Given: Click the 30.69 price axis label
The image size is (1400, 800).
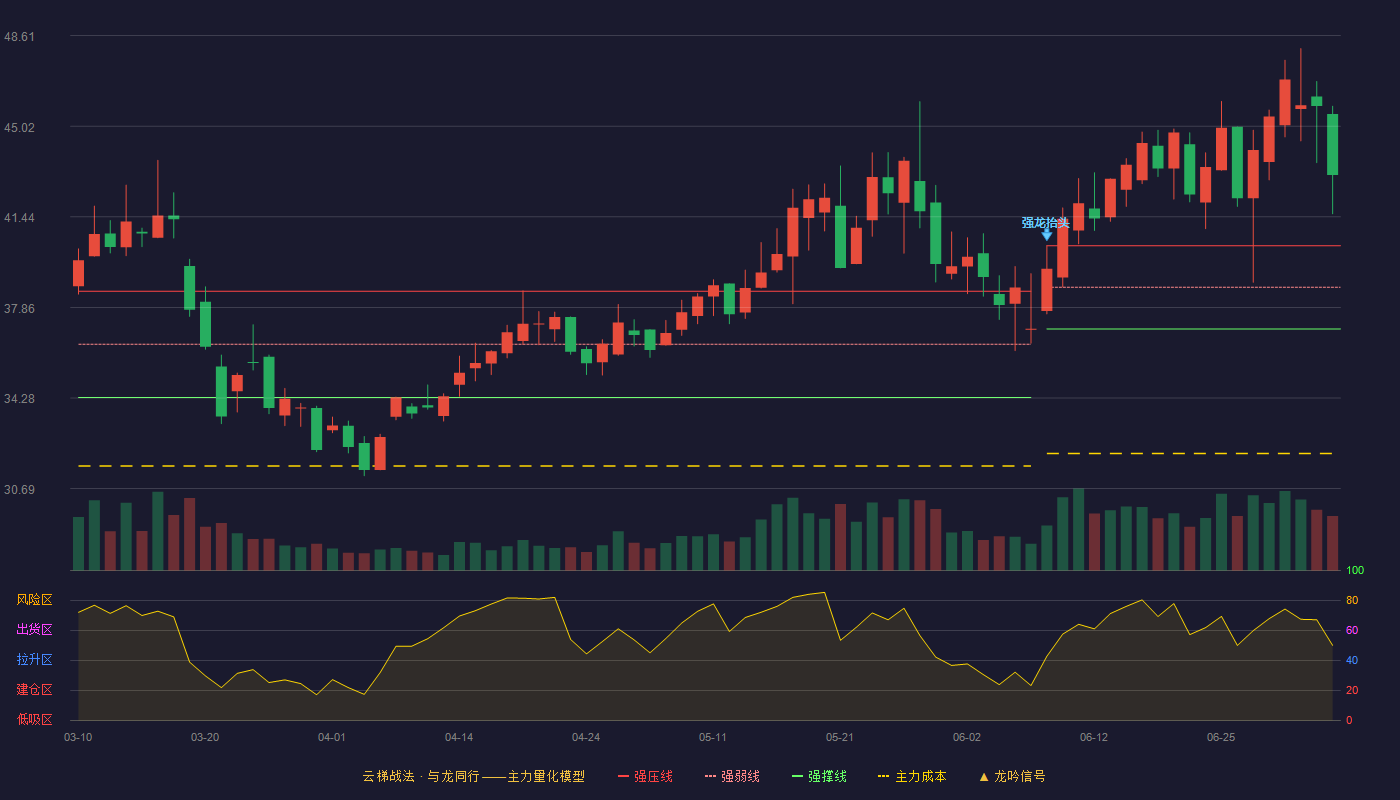Looking at the screenshot, I should 19,489.
